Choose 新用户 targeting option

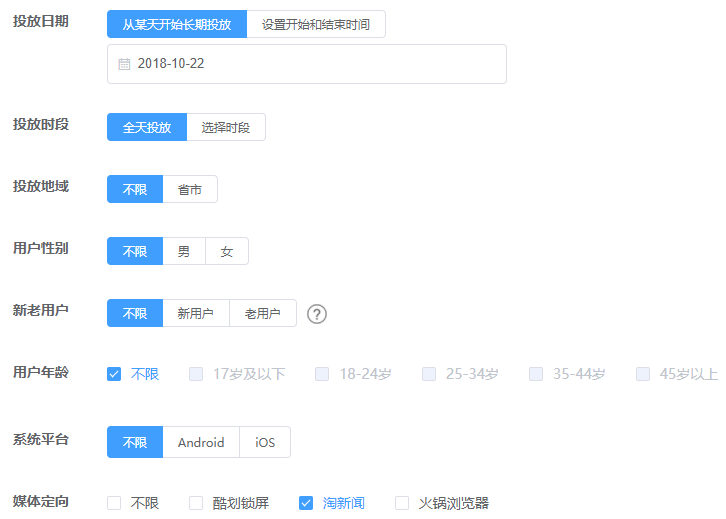tap(196, 313)
